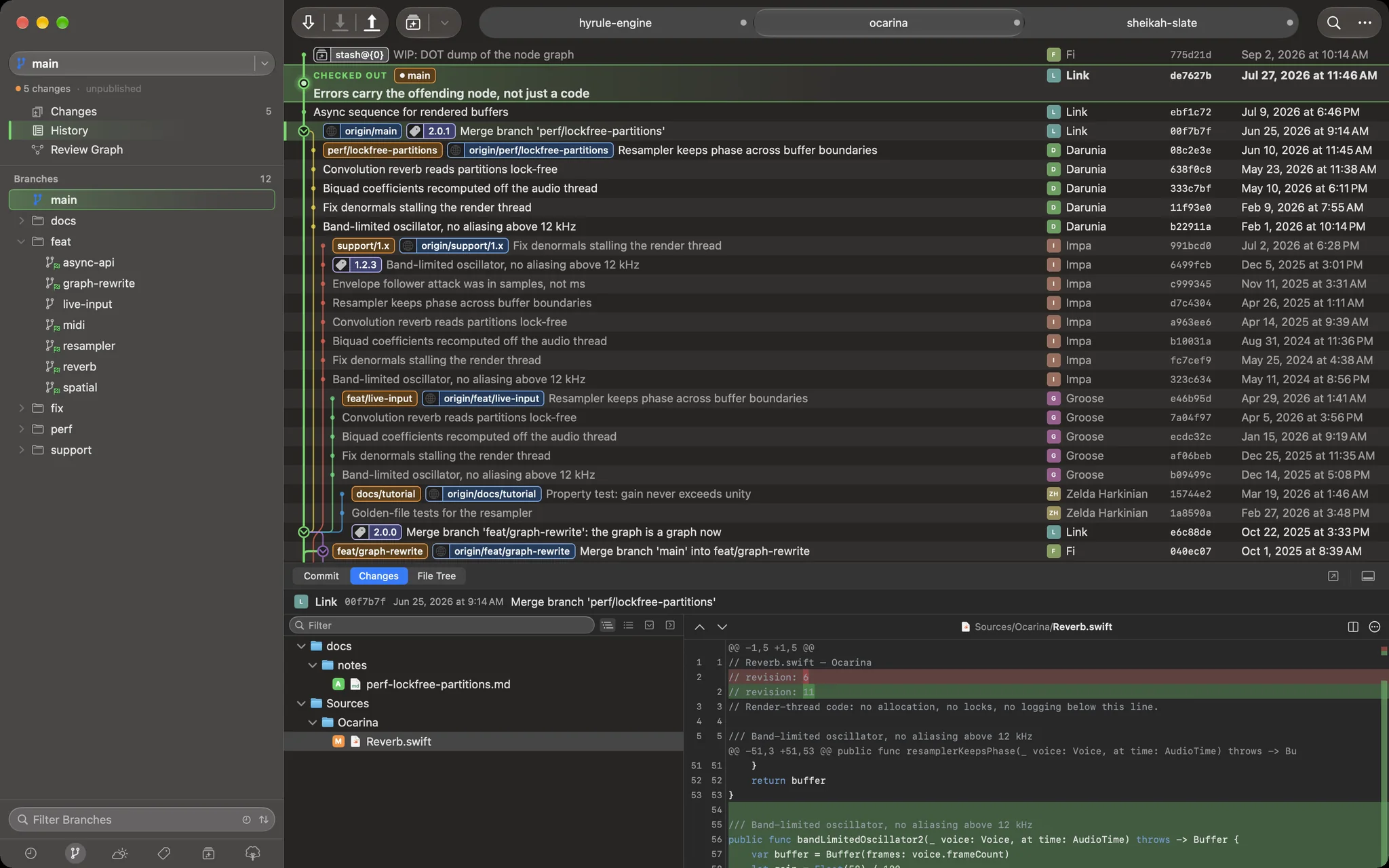1389x868 pixels.
Task: Click the pop-out detail panel icon
Action: coord(1333,576)
